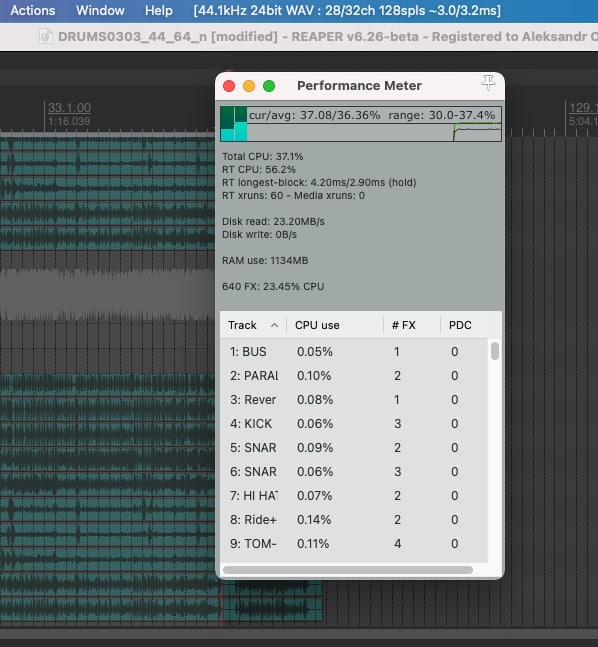Zoom the Performance Meter with the green button
The image size is (598, 647).
(269, 86)
